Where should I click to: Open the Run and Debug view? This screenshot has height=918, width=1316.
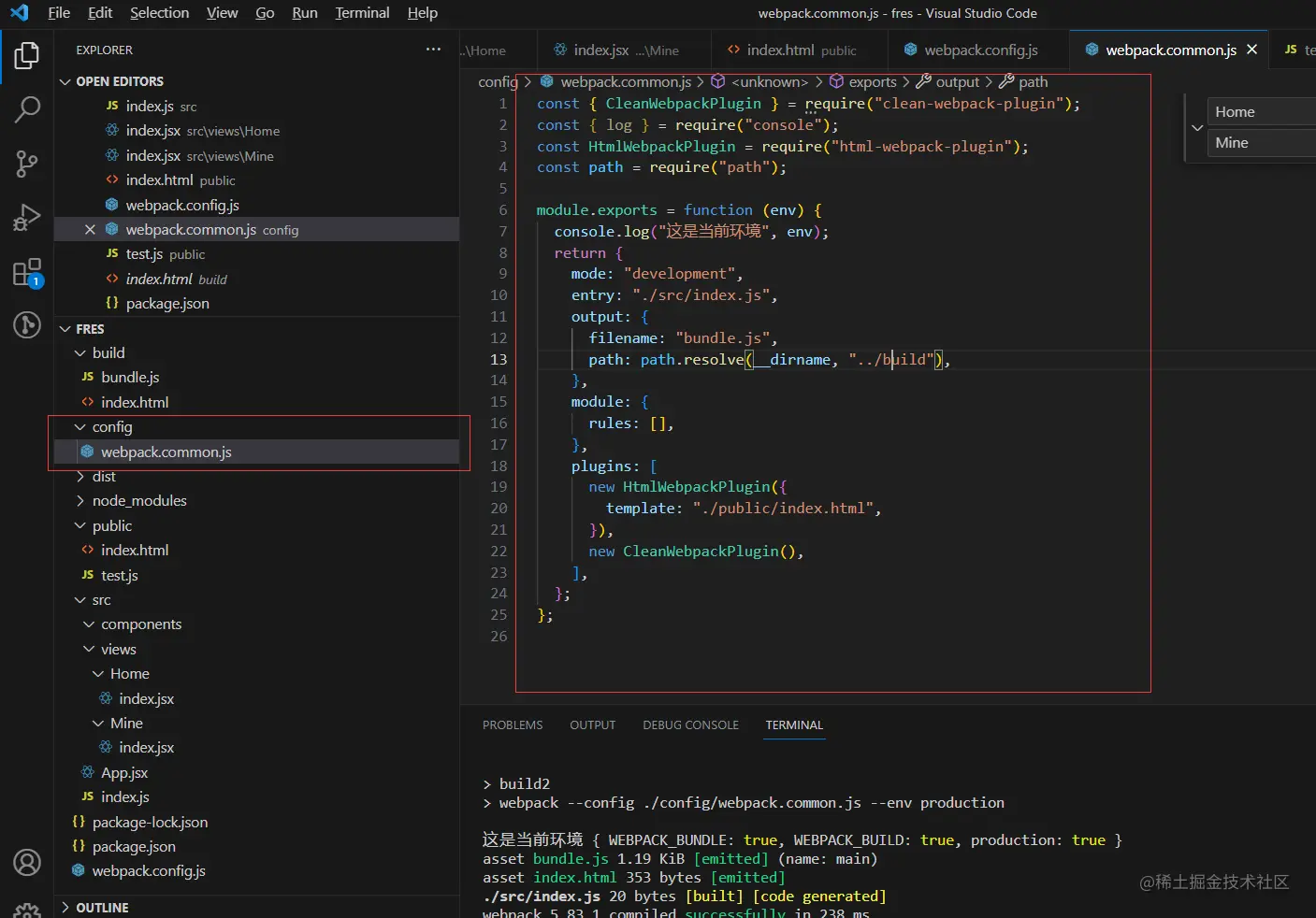tap(27, 218)
